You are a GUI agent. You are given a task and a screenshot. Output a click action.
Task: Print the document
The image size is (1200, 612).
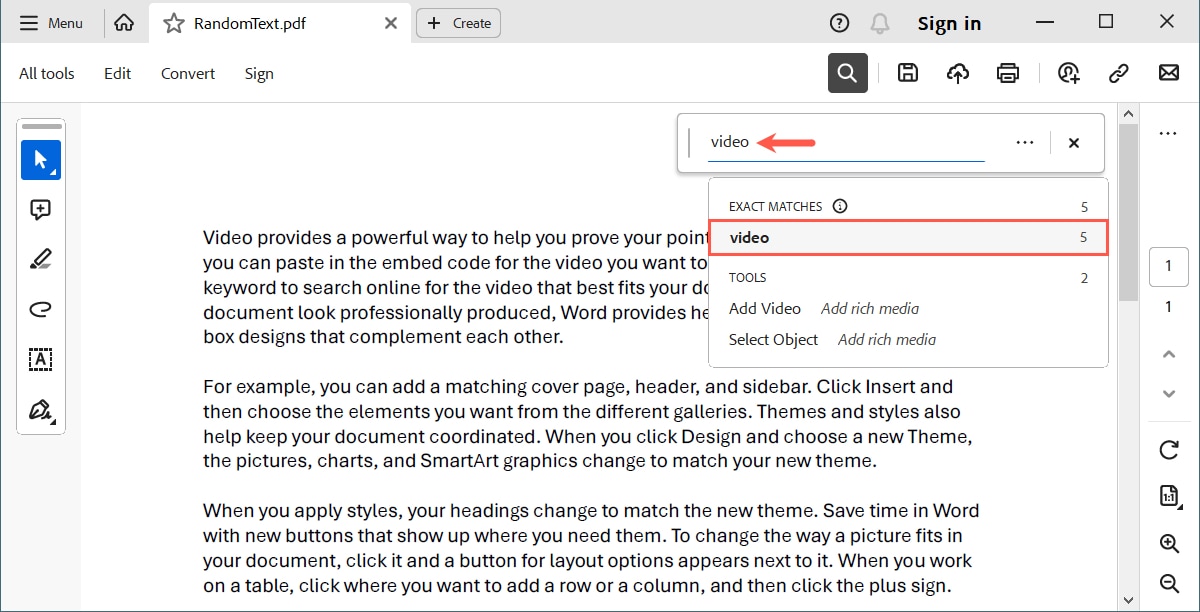point(1008,72)
